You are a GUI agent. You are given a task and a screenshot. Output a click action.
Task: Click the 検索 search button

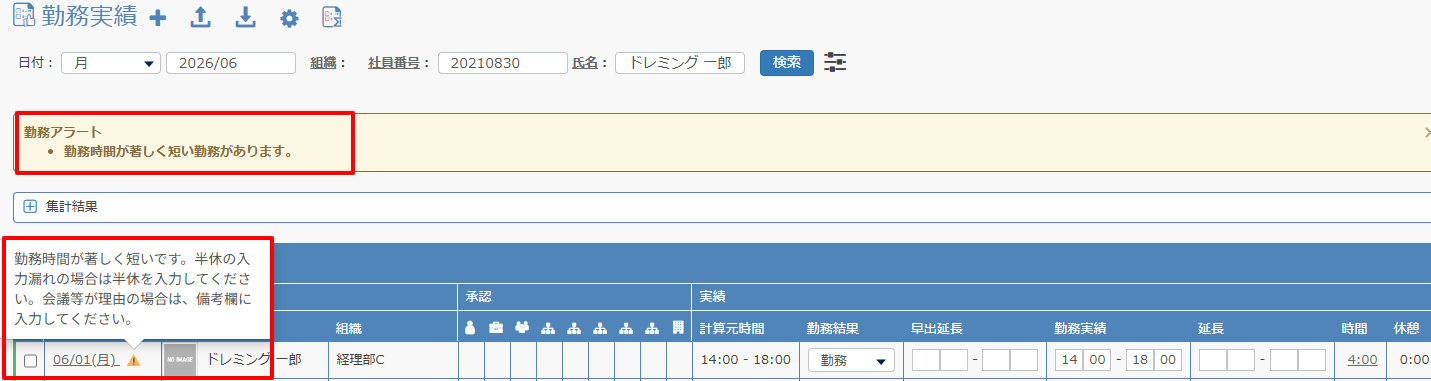click(x=787, y=62)
